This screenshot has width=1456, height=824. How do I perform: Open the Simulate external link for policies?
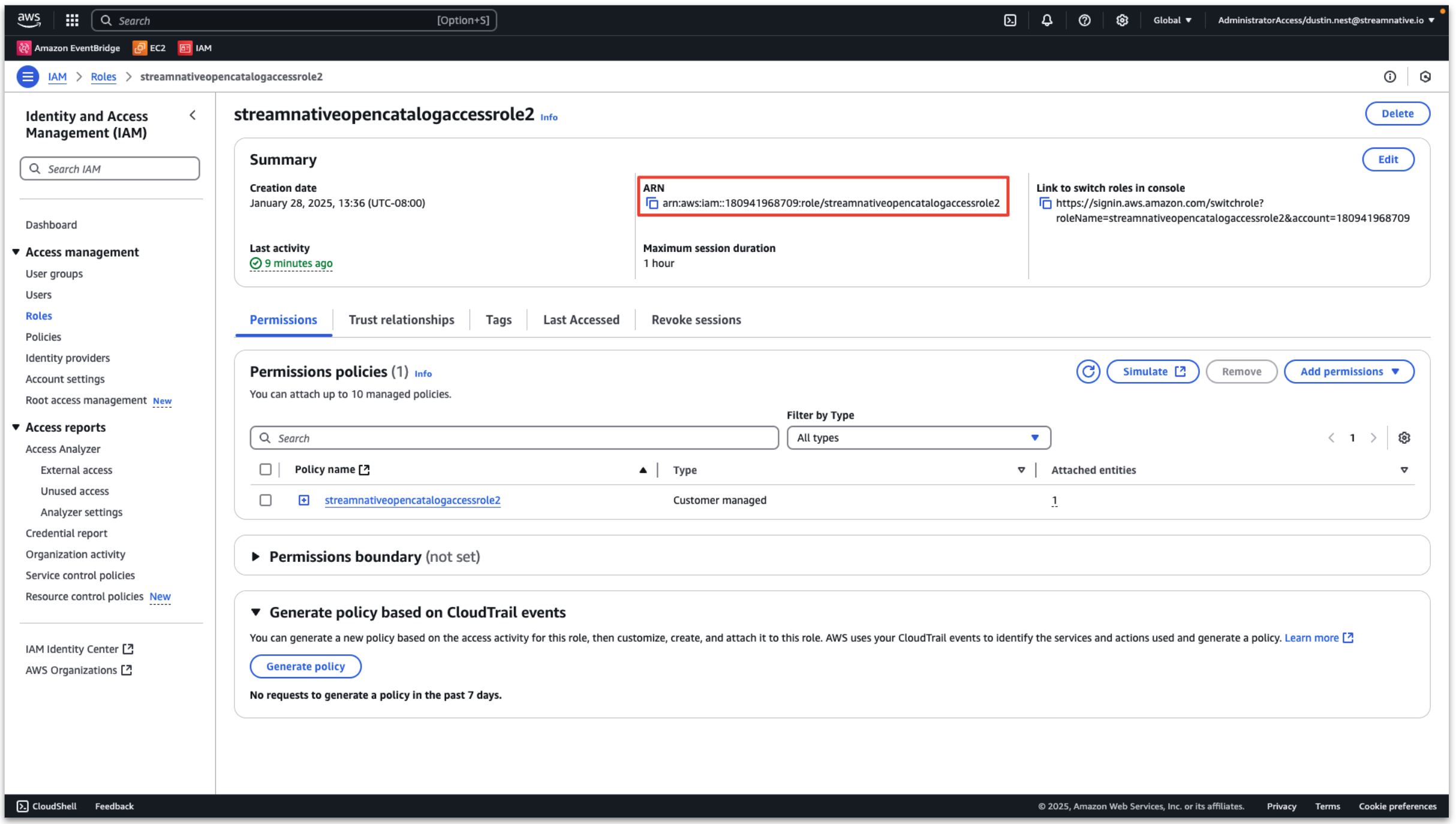click(1153, 371)
